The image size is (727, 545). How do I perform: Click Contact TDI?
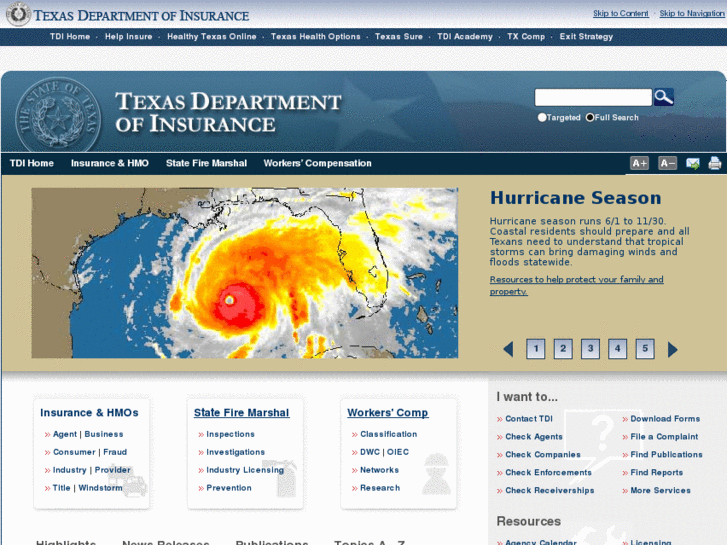point(529,418)
